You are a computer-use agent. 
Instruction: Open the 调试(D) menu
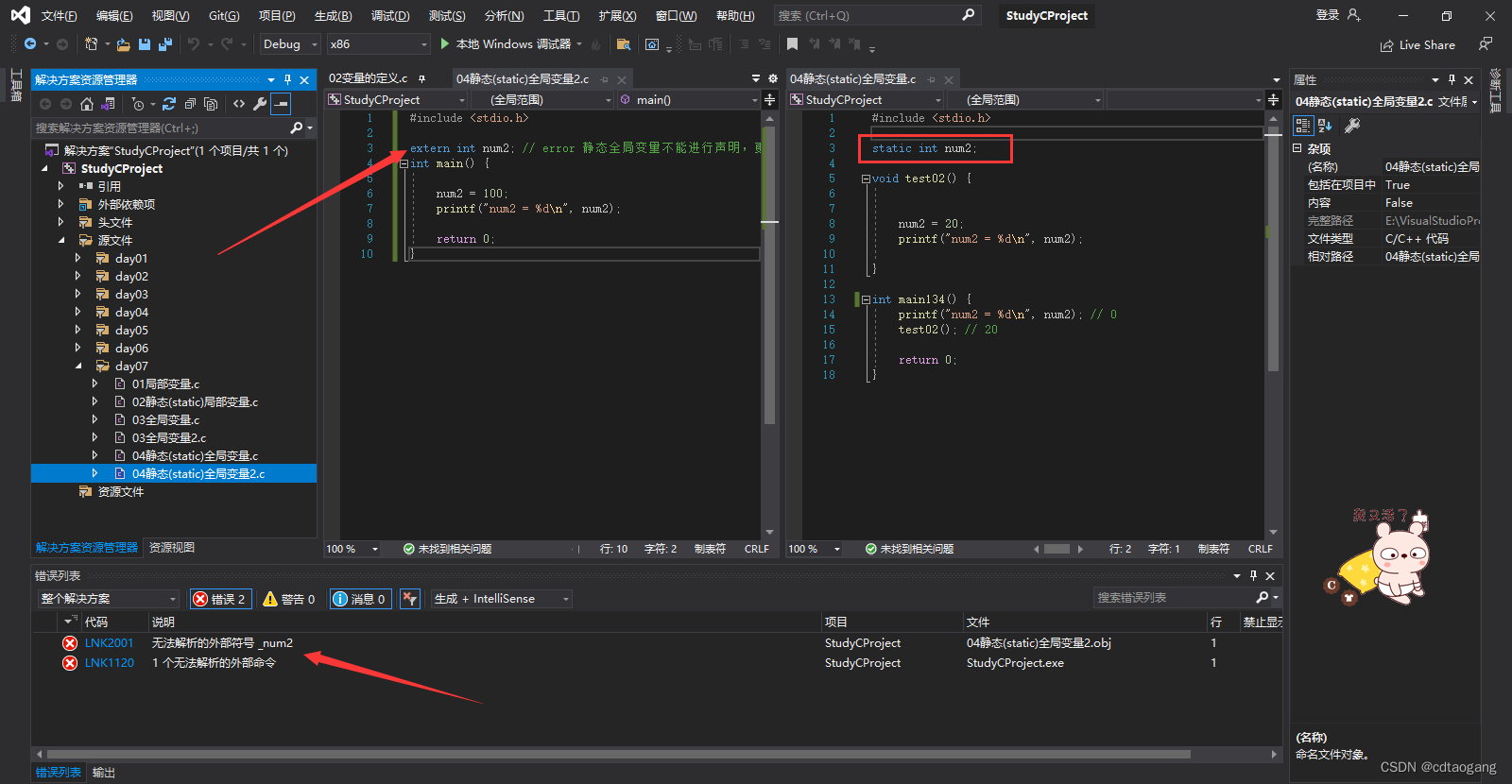[390, 16]
